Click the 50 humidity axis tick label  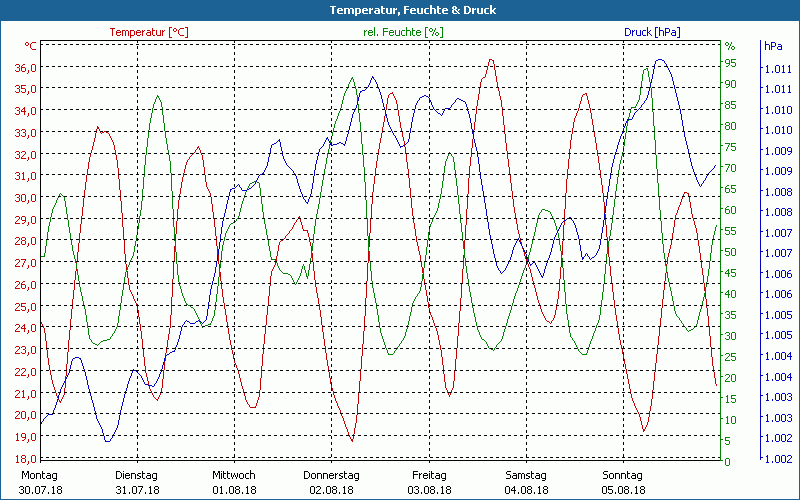[x=730, y=252]
